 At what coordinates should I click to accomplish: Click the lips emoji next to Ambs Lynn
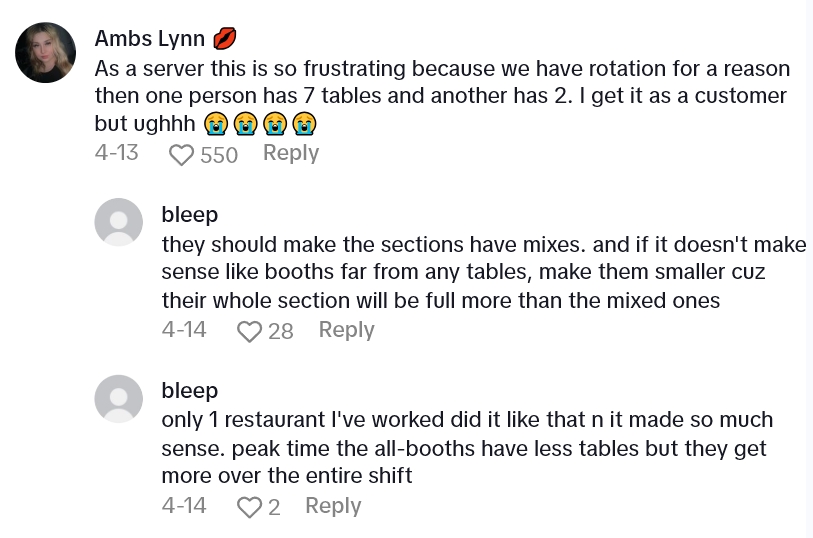225,39
